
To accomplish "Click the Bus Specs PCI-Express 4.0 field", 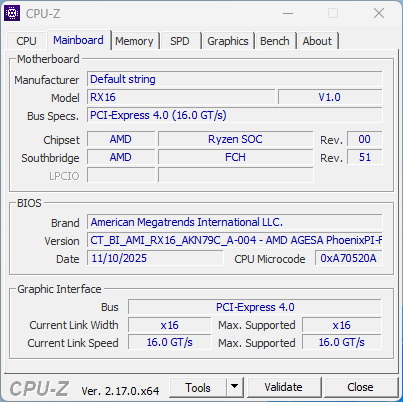I will coord(235,115).
